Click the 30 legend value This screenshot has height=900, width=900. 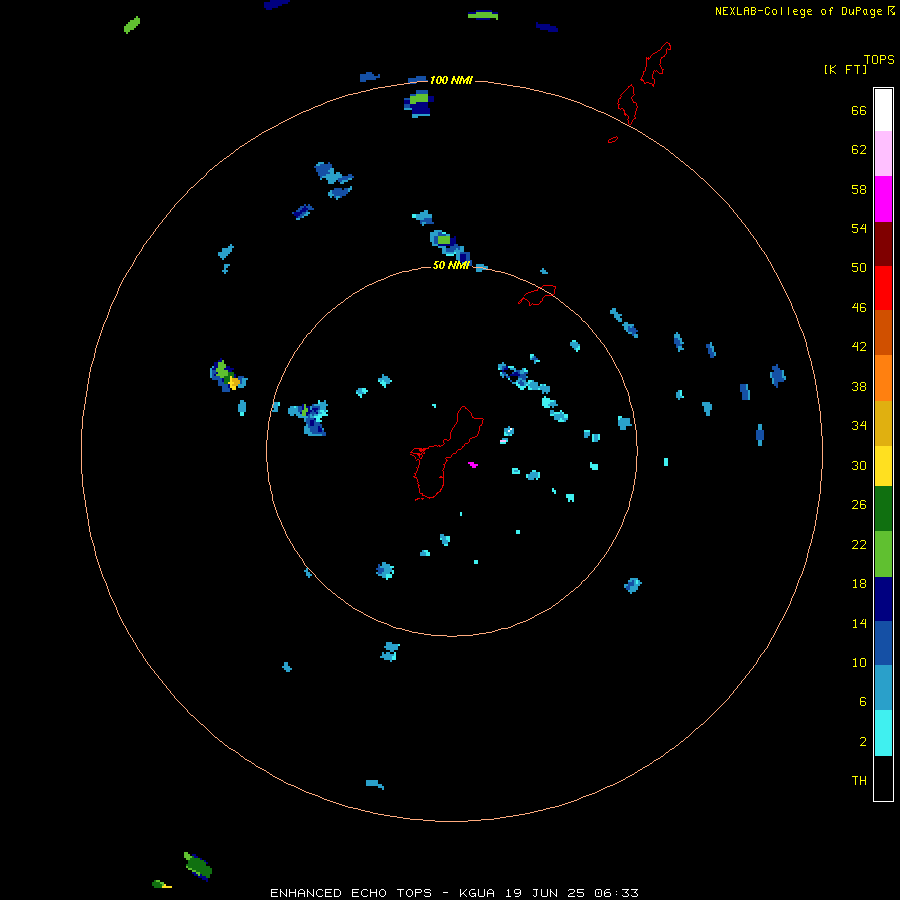859,465
